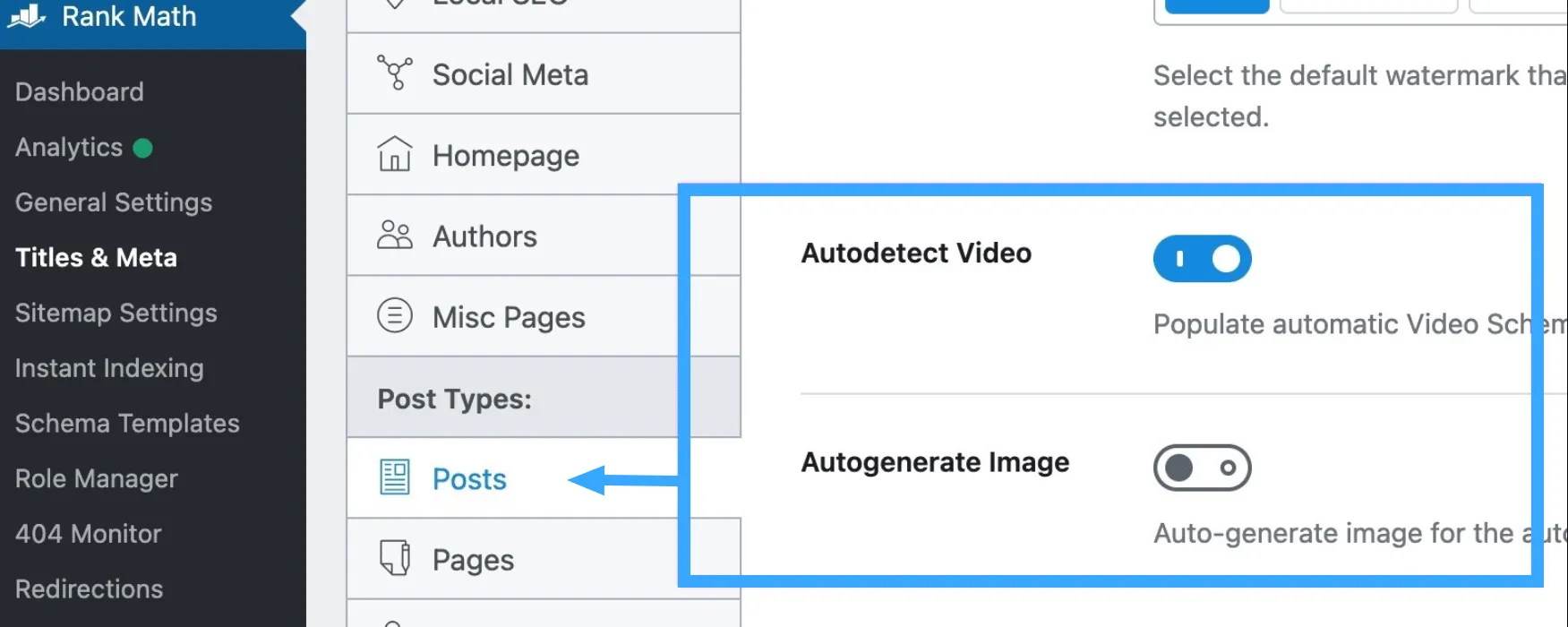Select Schema Templates menu entry
This screenshot has width=1568, height=627.
pyautogui.click(x=127, y=424)
